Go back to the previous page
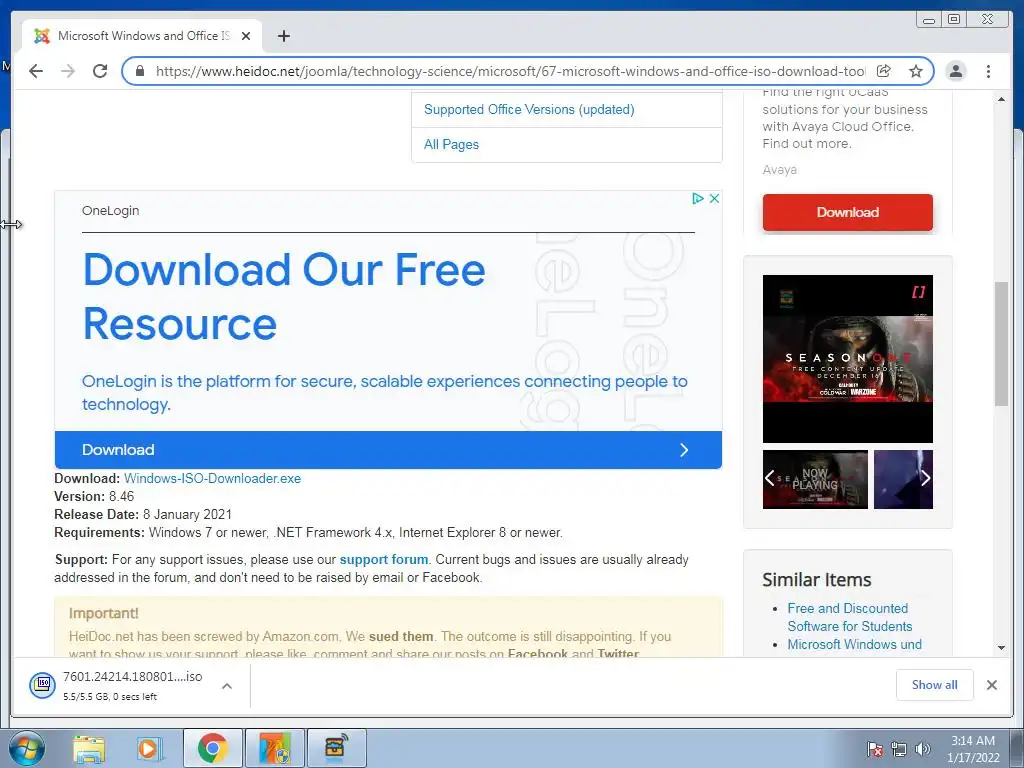 tap(36, 71)
